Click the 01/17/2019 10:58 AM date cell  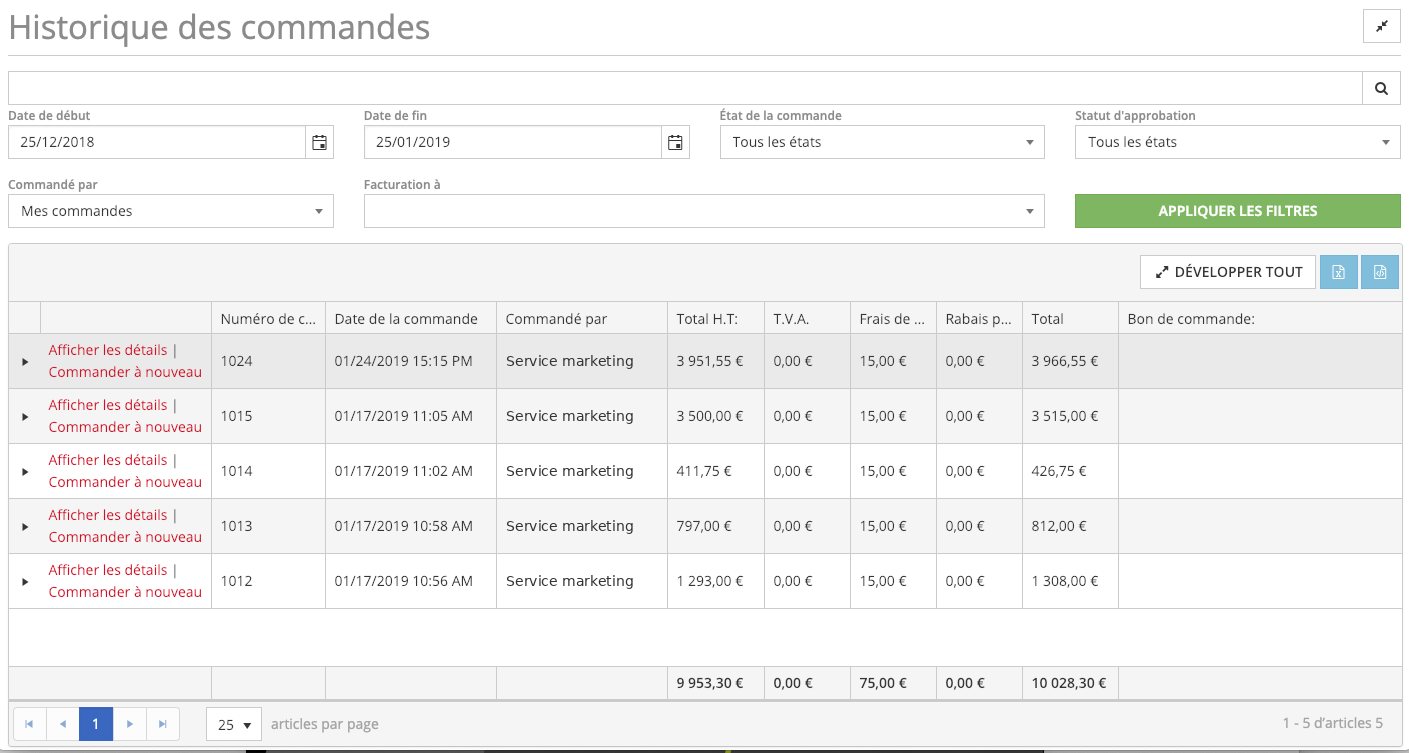pyautogui.click(x=411, y=526)
